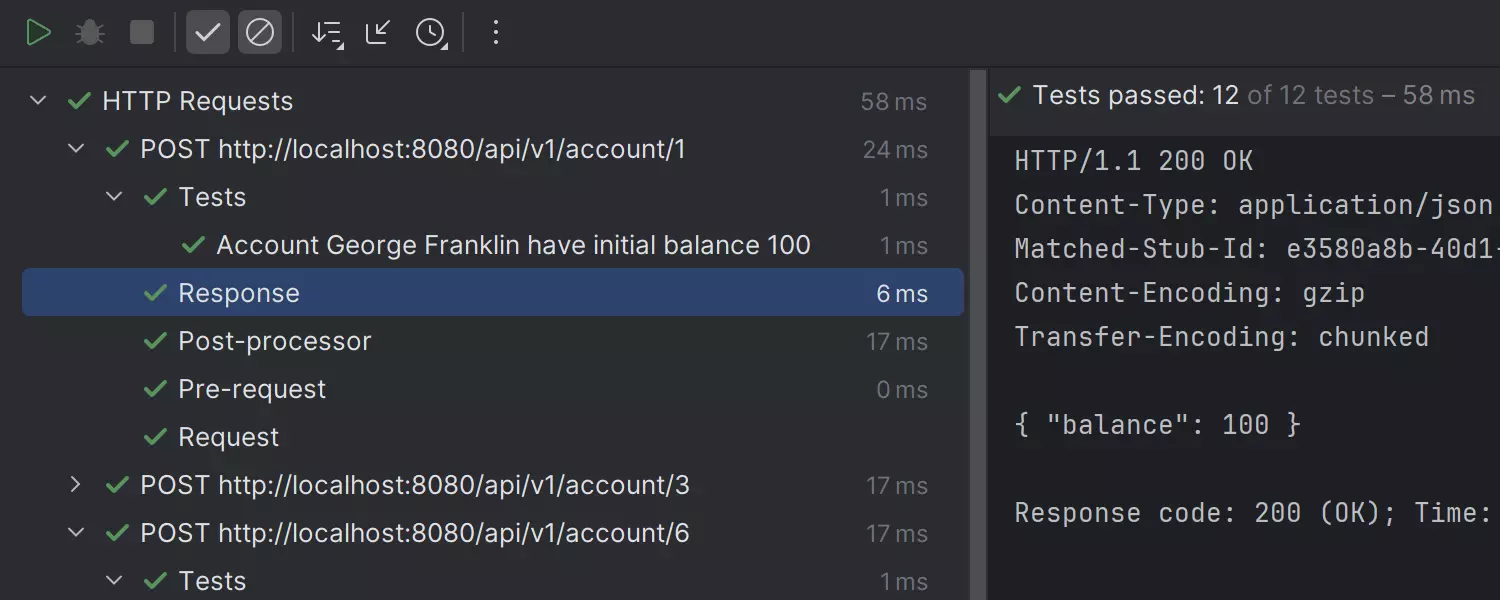Toggle the Show Ignored button
The height and width of the screenshot is (600, 1500).
260,33
